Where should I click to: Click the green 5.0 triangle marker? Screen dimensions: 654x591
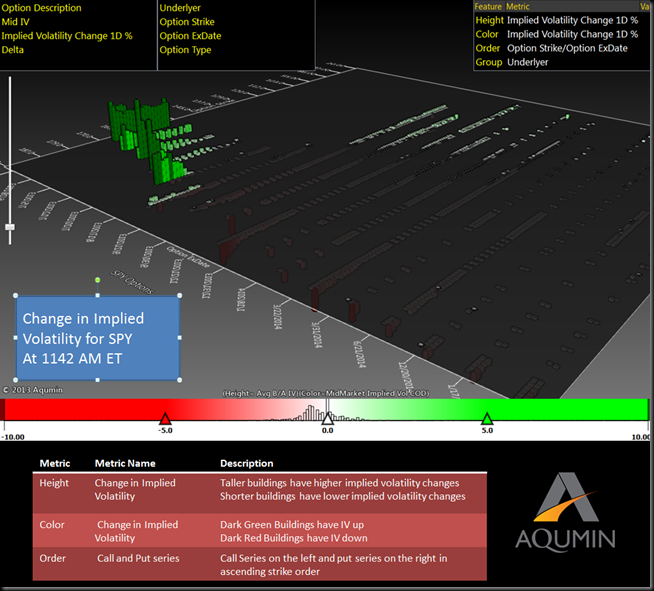[x=487, y=418]
